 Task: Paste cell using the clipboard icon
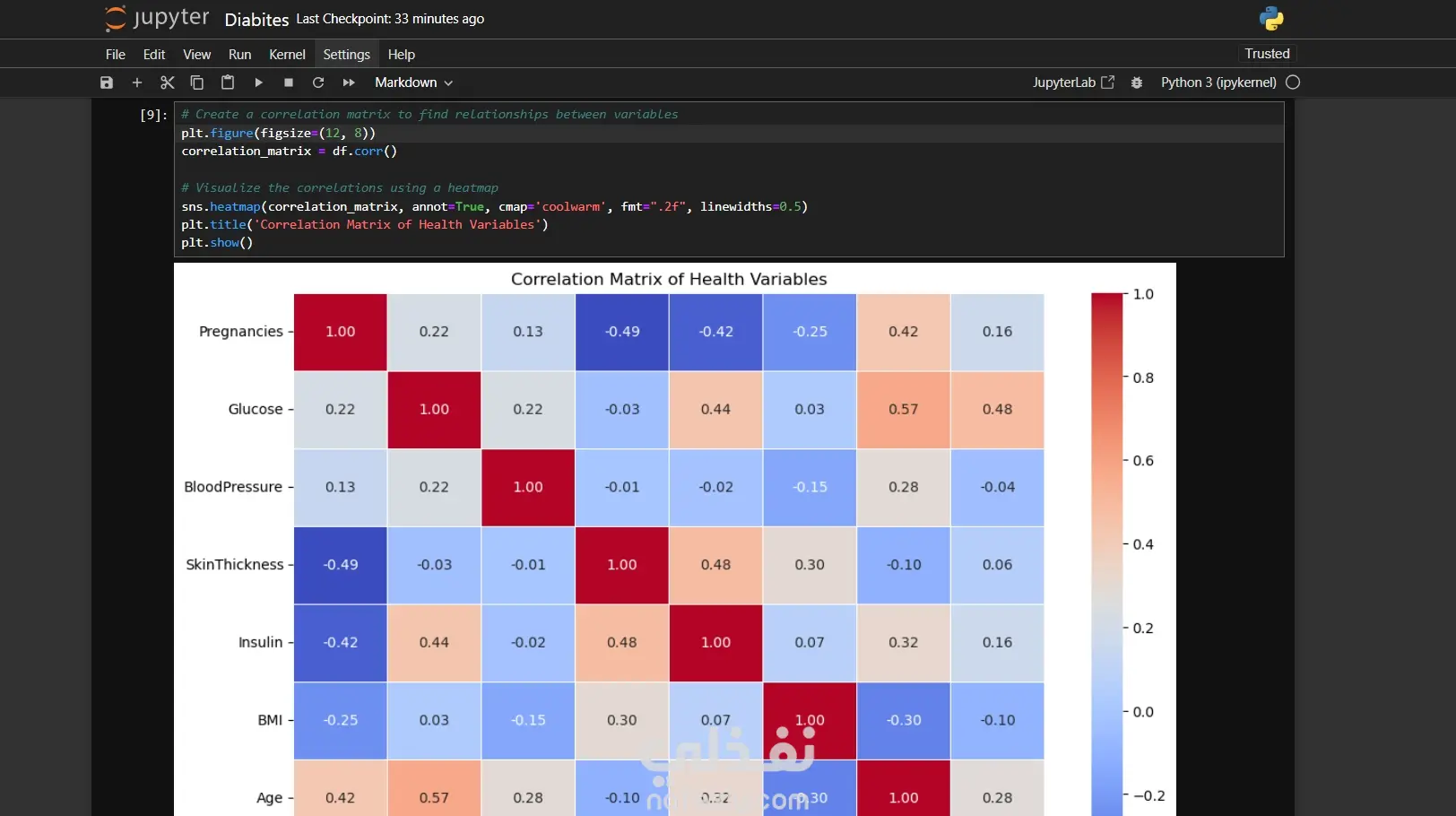[228, 82]
